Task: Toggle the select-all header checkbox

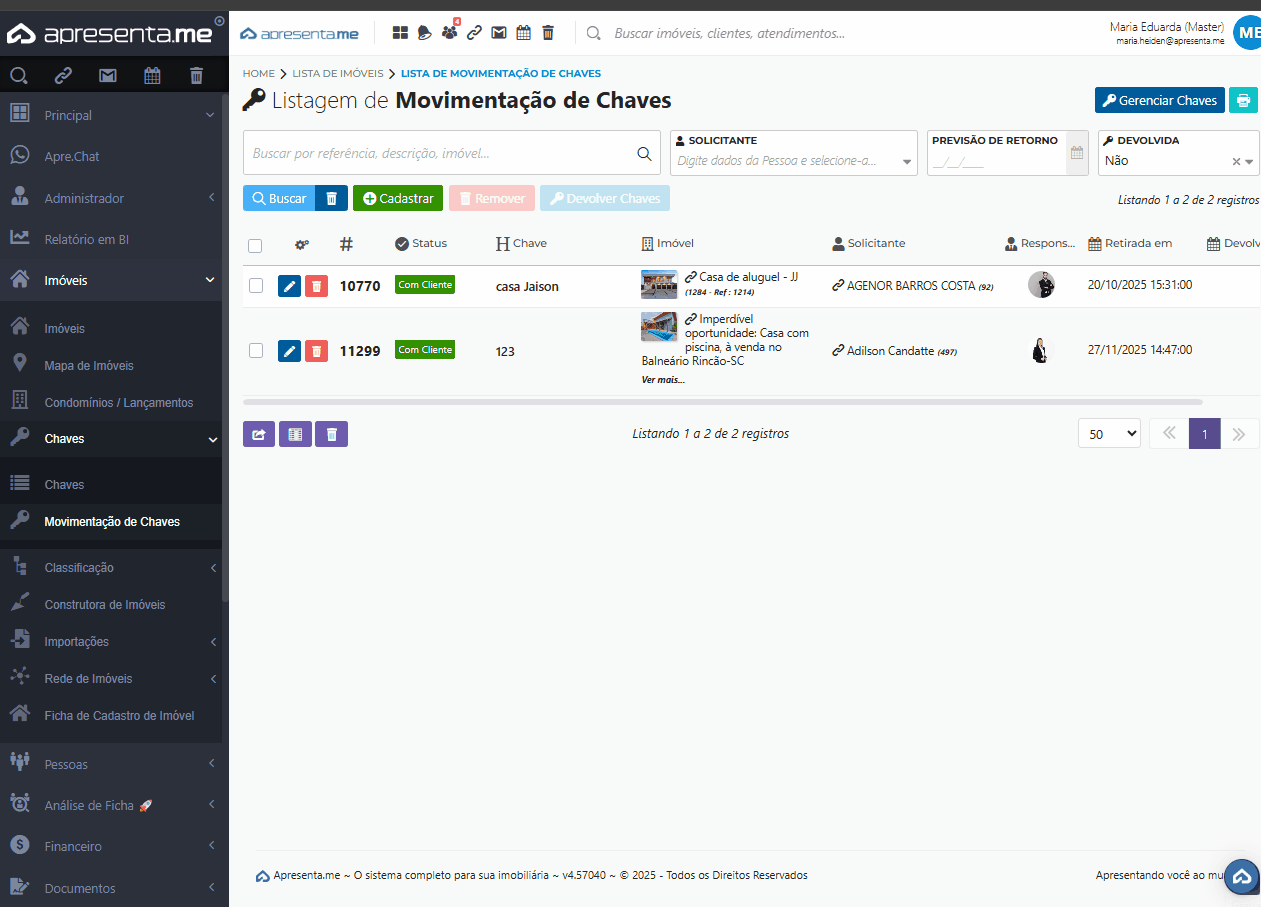Action: (255, 246)
